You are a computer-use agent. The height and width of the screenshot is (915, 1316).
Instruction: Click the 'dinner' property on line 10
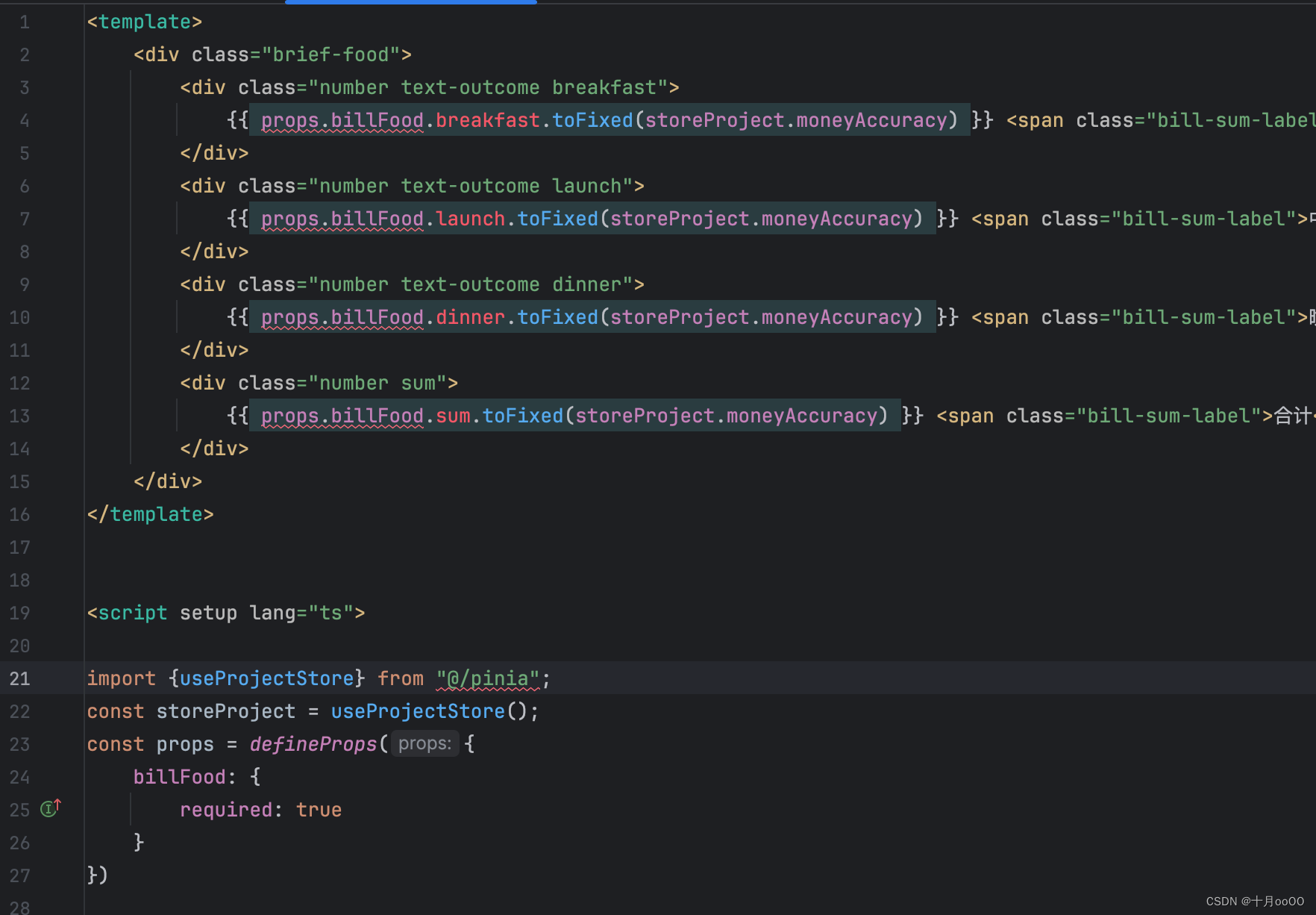470,317
